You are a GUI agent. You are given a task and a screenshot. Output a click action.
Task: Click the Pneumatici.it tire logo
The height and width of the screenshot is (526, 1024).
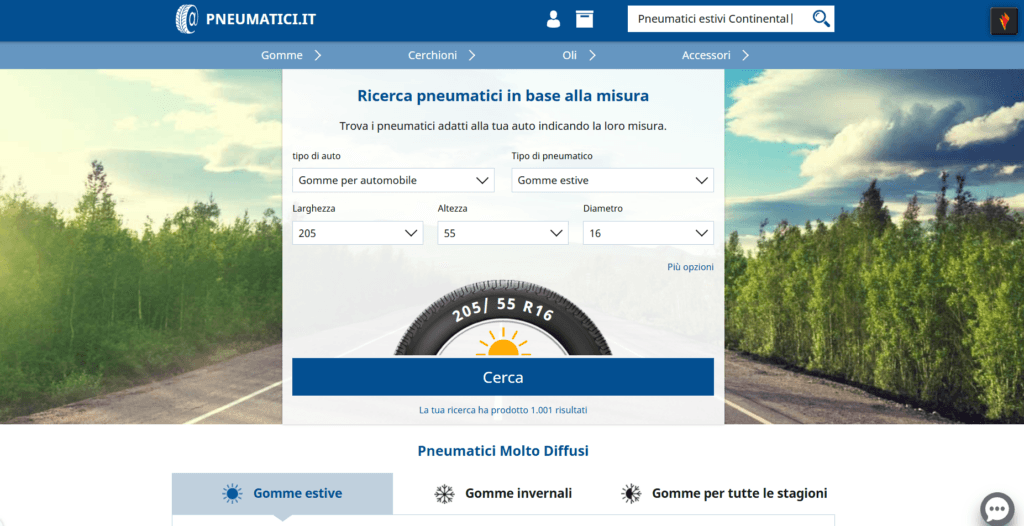tap(187, 19)
